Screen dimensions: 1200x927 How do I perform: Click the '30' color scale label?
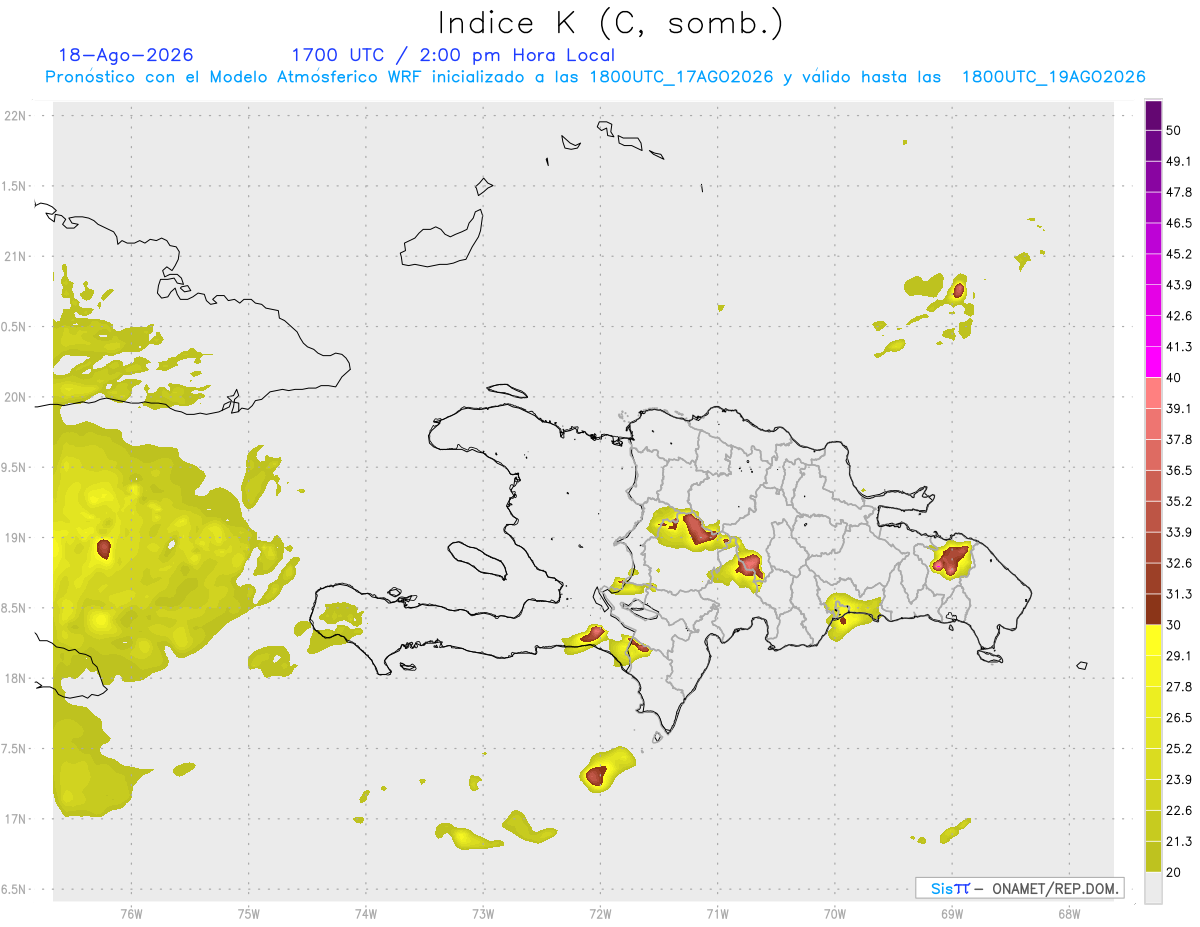click(x=1174, y=625)
